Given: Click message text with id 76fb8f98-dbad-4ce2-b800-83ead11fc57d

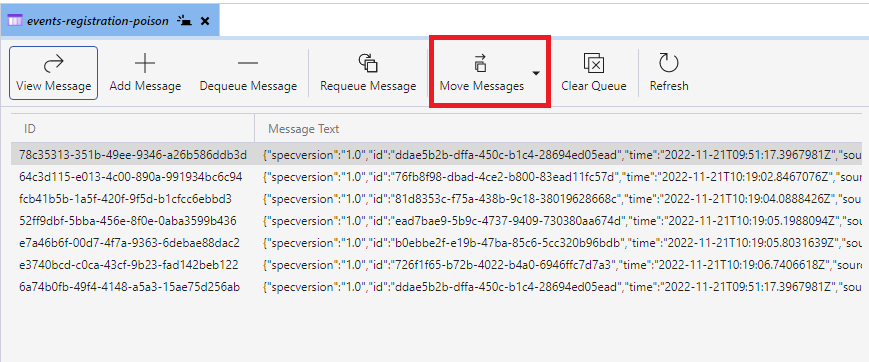Looking at the screenshot, I should coord(563,177).
